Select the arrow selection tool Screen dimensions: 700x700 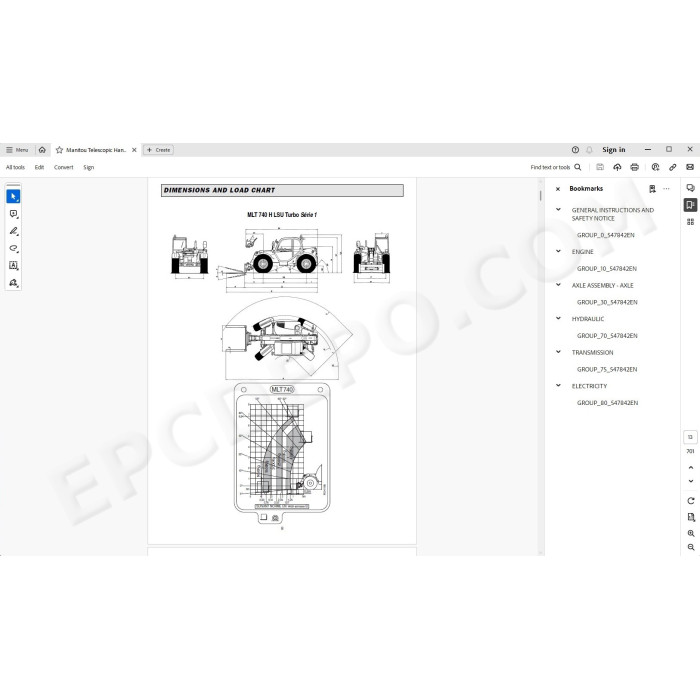point(13,196)
